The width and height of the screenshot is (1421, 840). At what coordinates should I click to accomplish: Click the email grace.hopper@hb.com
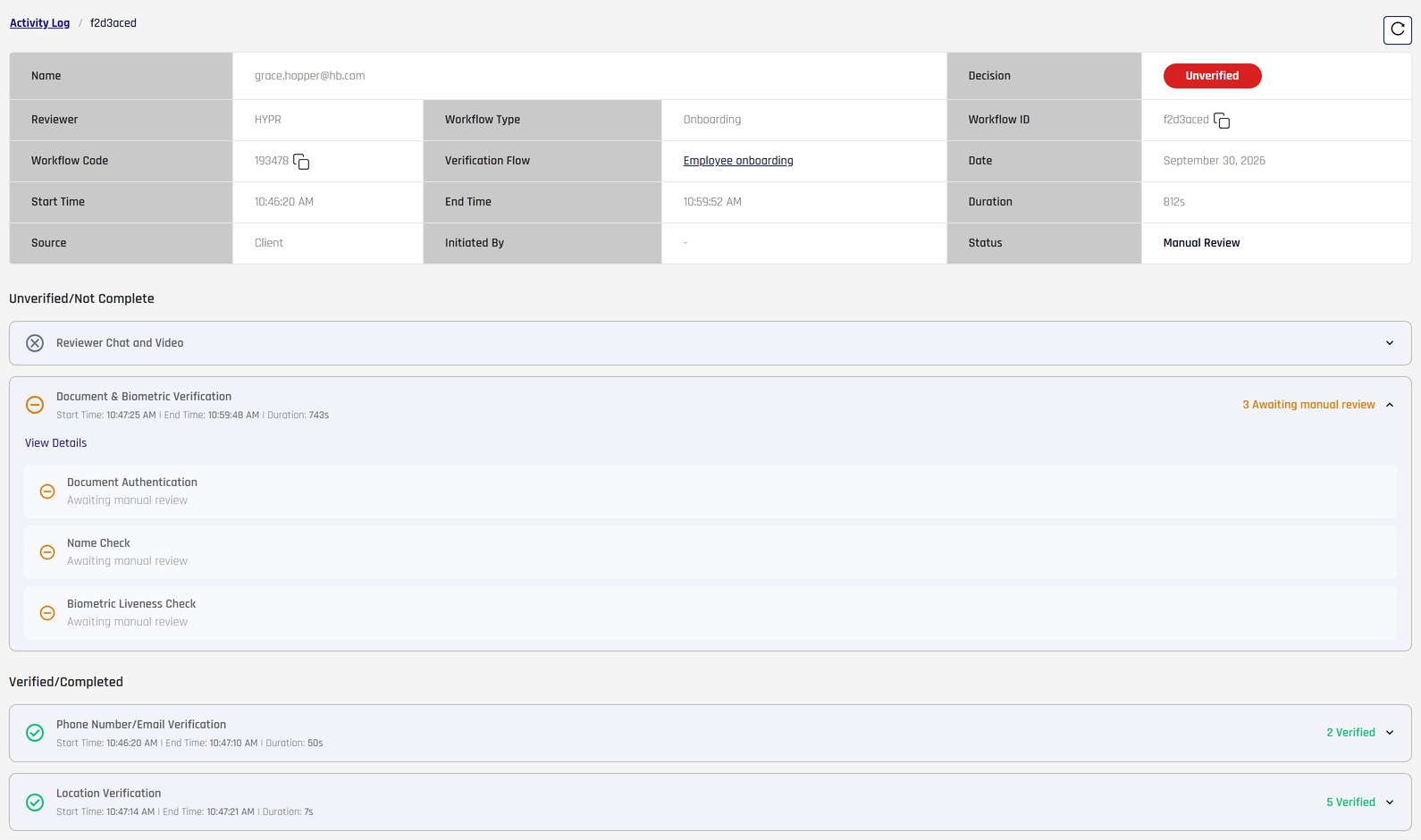point(309,76)
